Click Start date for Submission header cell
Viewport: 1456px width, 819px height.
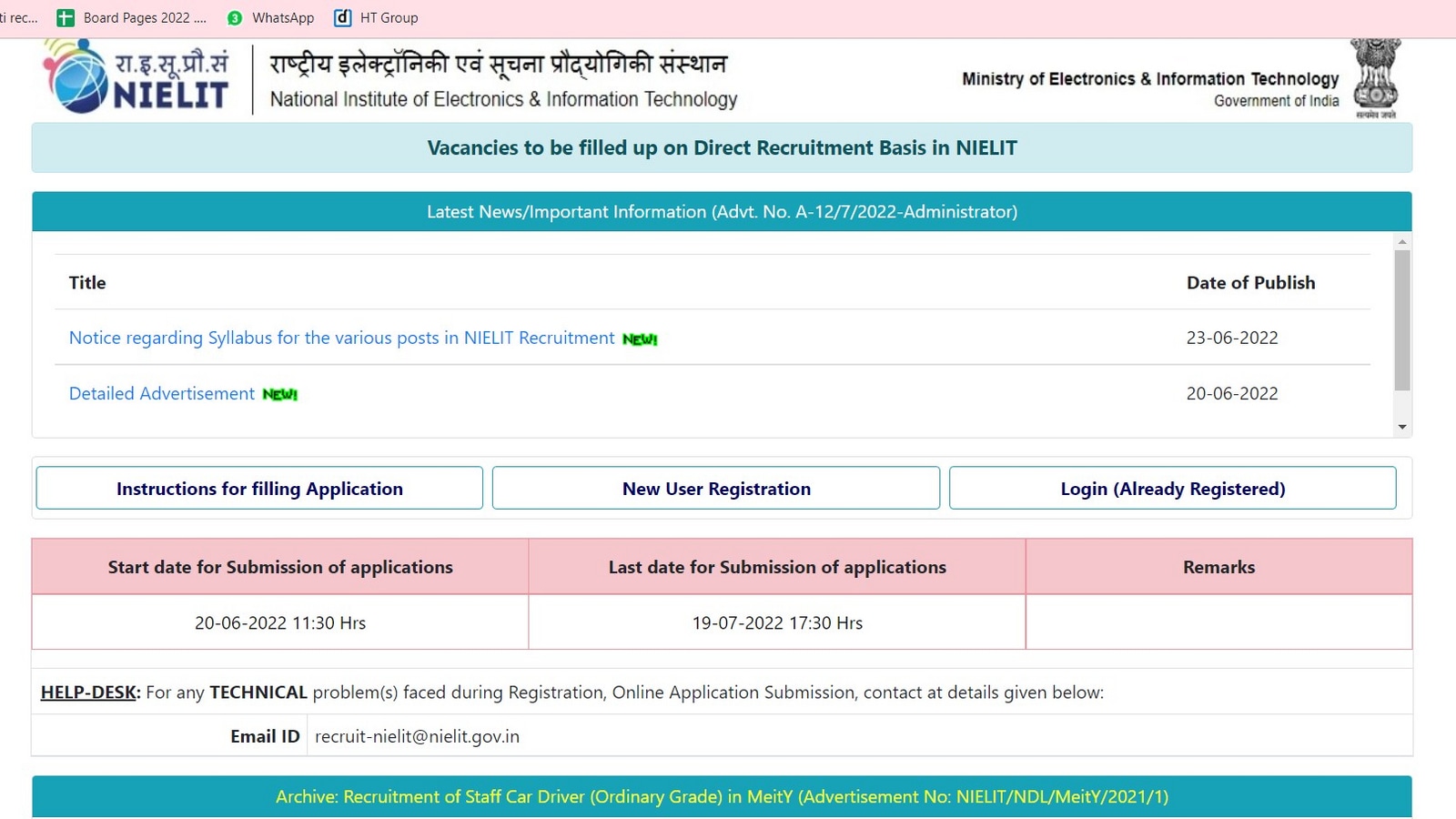click(x=280, y=567)
